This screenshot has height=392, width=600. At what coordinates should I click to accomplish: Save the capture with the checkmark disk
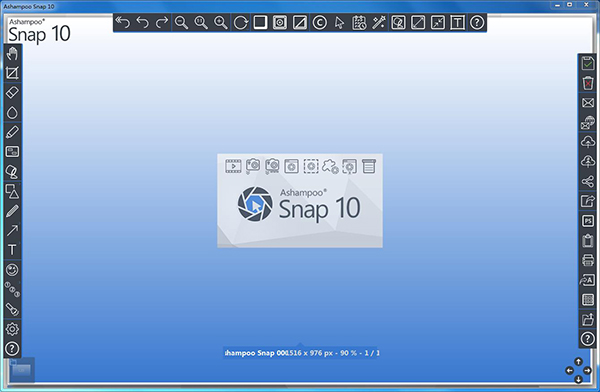(x=588, y=63)
